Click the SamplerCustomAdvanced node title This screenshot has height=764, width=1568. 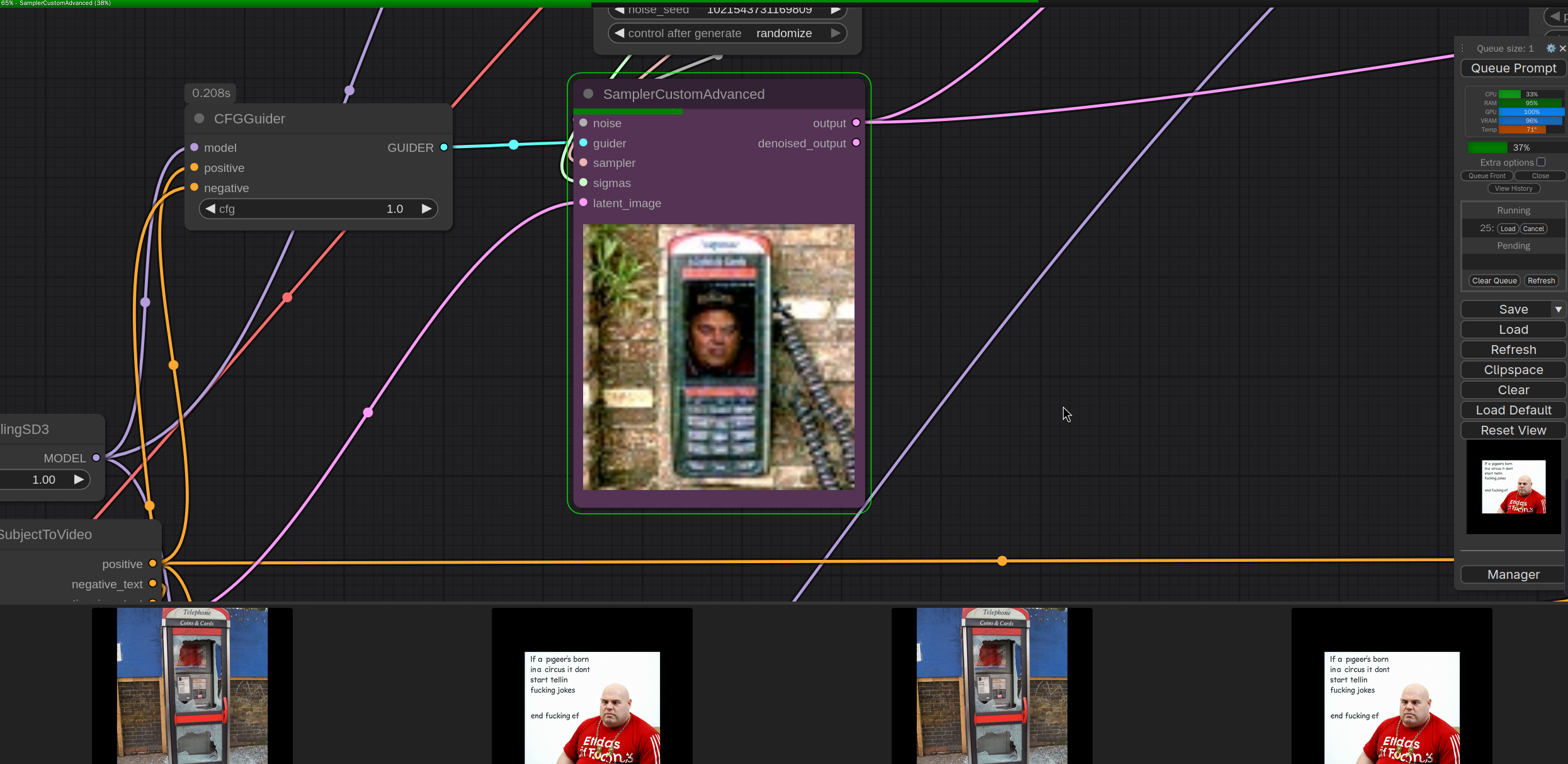point(684,94)
